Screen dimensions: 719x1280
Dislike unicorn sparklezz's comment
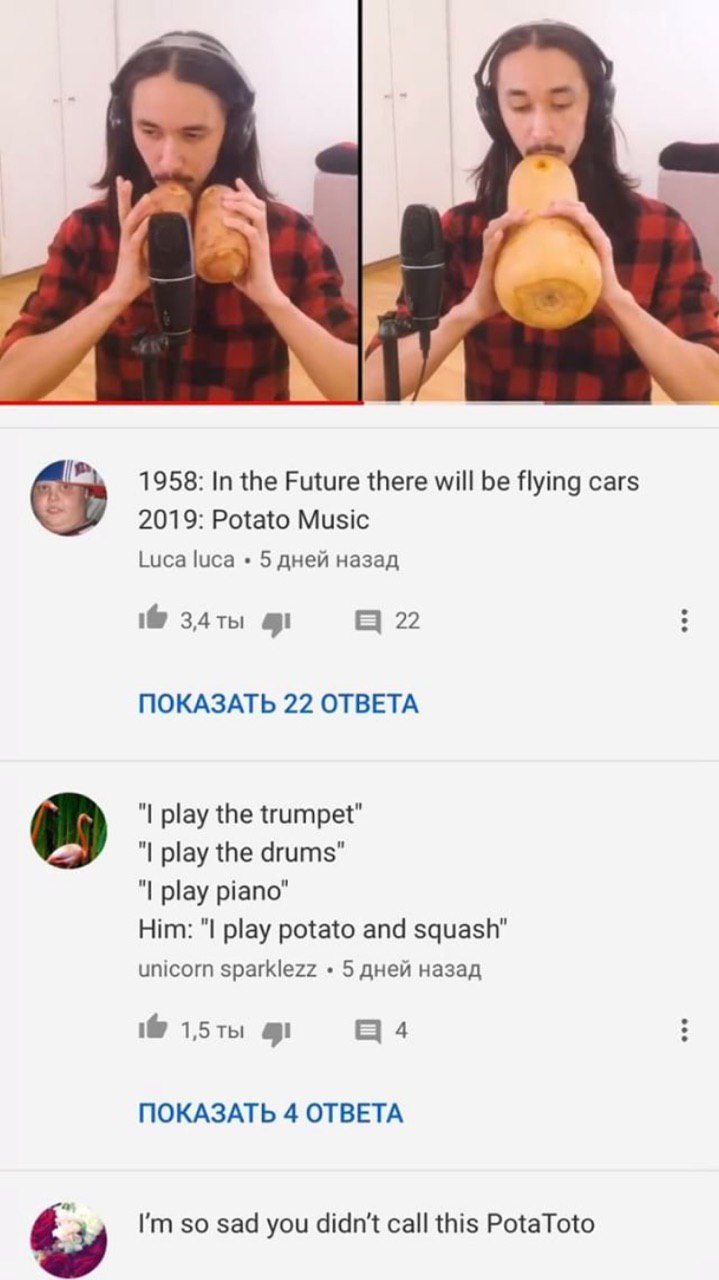[276, 1031]
